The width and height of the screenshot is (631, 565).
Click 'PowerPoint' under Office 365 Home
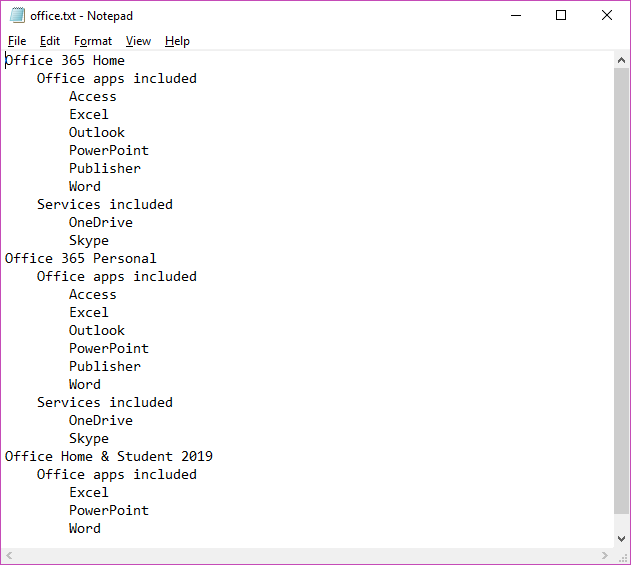(x=109, y=151)
